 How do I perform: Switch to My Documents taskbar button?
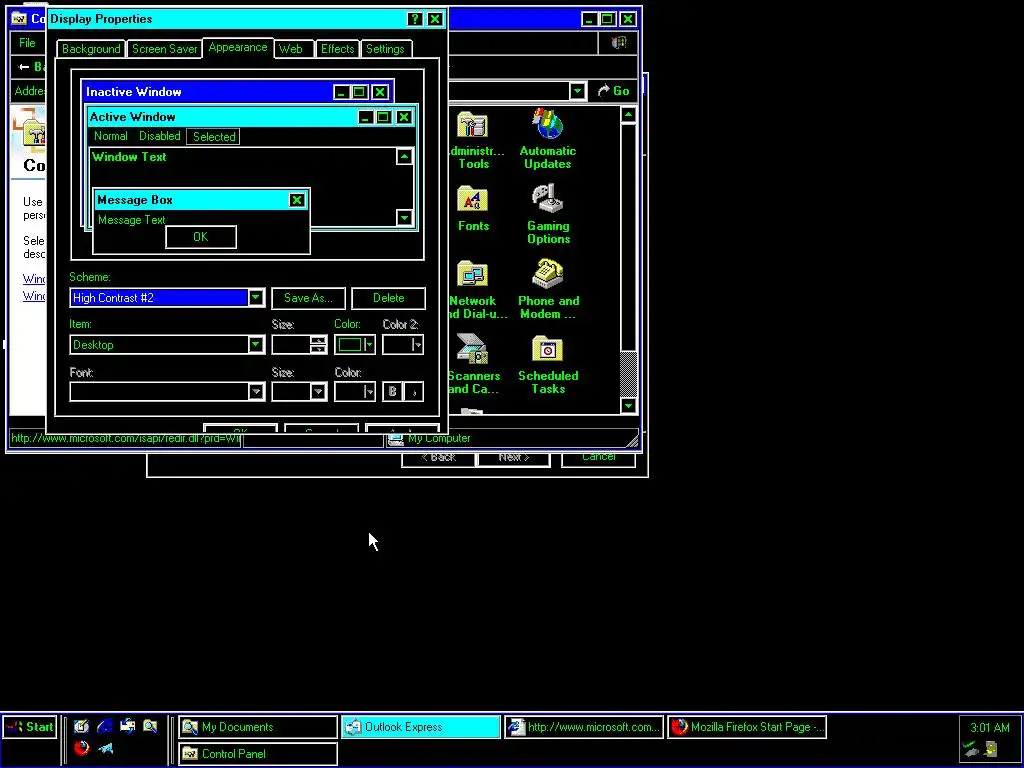258,727
